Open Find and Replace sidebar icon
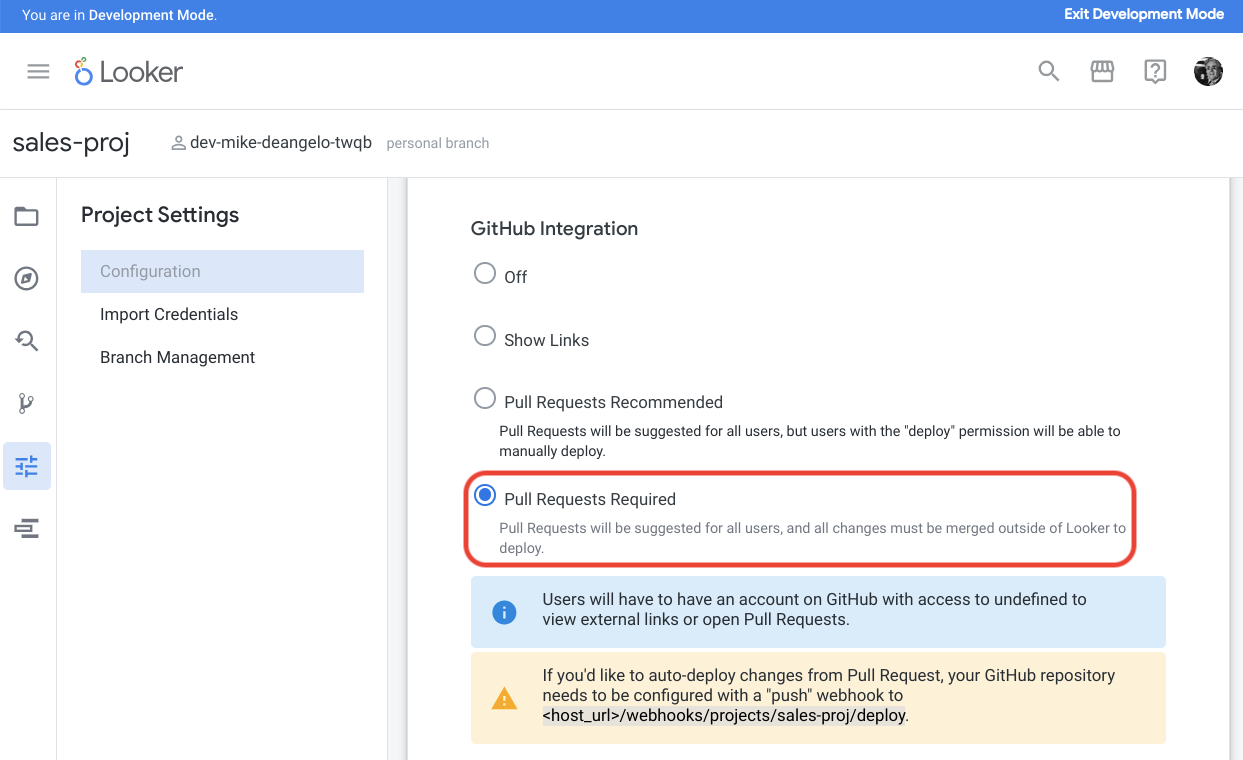The image size is (1243, 760). [26, 341]
